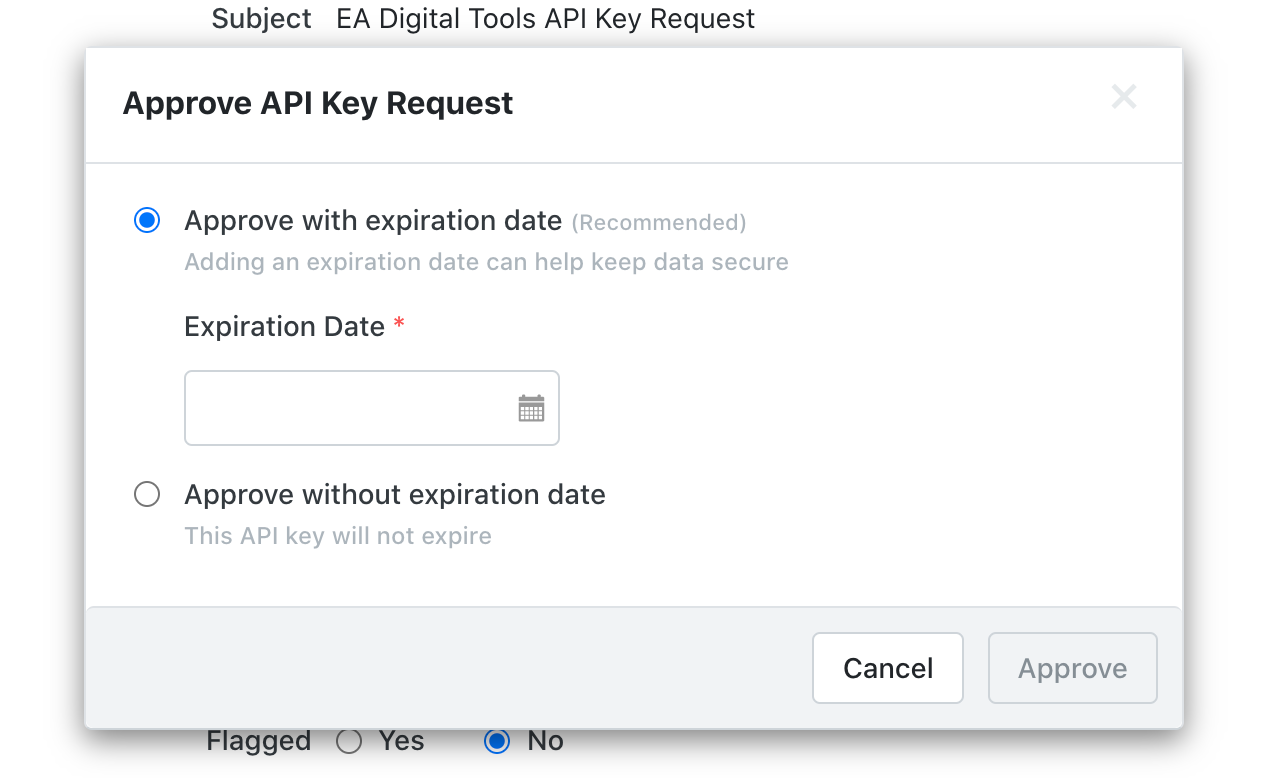Click the red required asterisk
The height and width of the screenshot is (778, 1280).
click(399, 324)
